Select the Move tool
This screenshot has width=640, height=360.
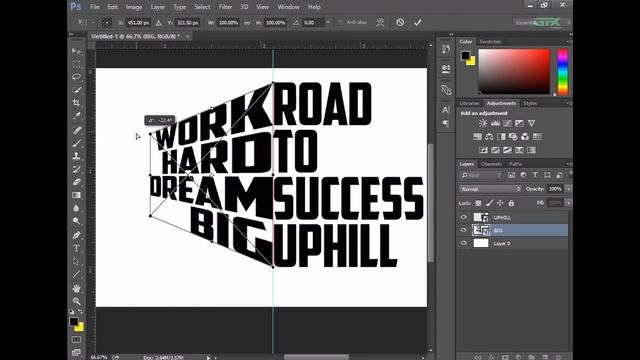coord(76,51)
